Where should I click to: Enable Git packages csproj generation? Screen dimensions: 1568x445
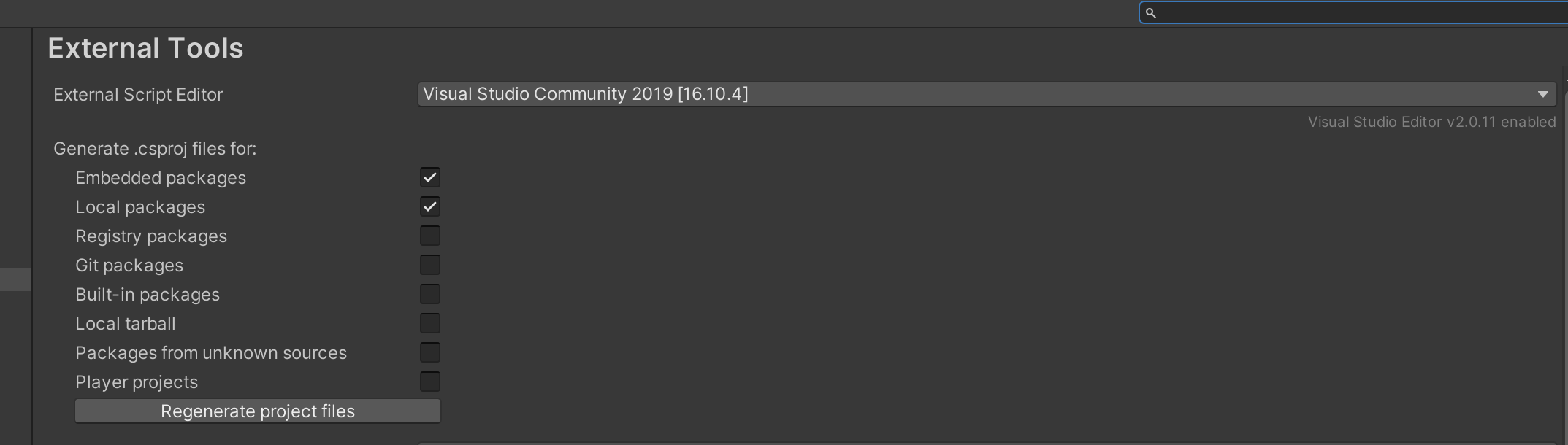pos(430,264)
